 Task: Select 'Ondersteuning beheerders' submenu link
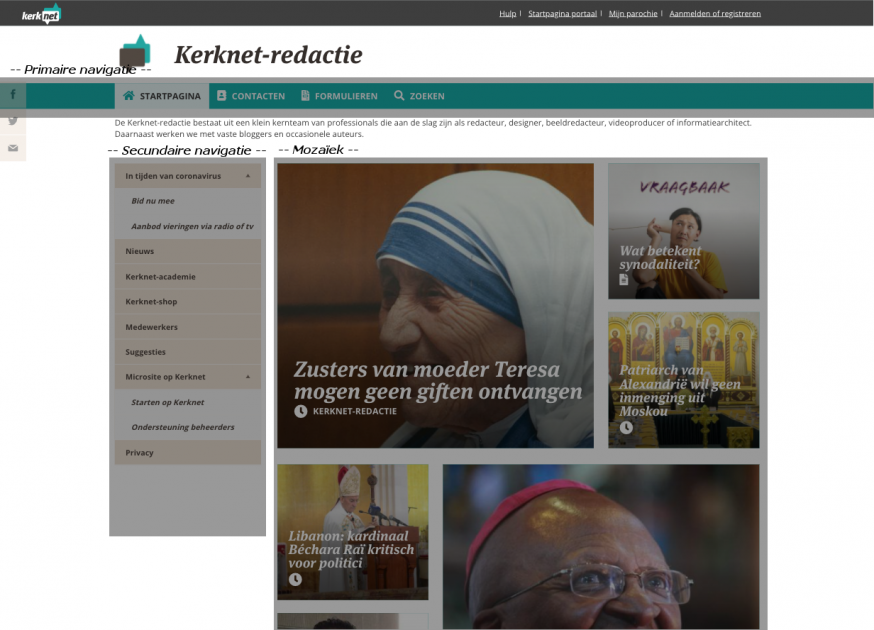pyautogui.click(x=183, y=427)
